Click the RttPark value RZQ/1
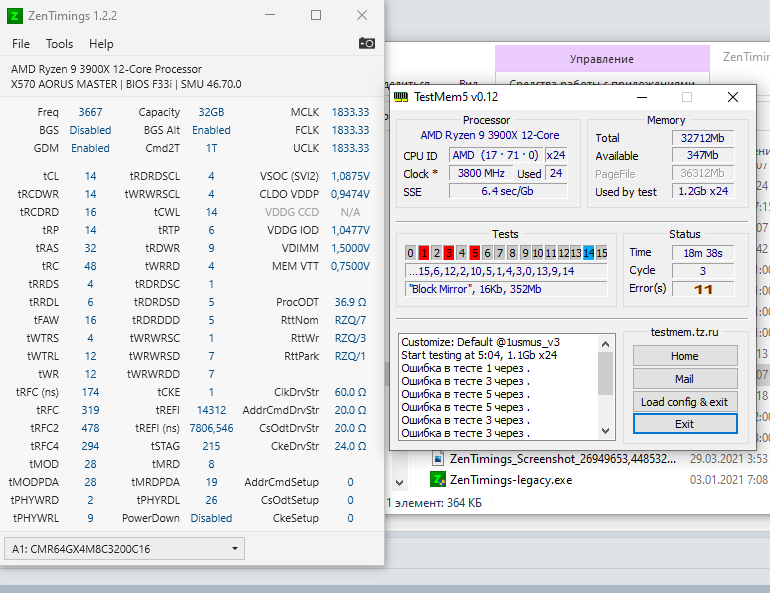 350,356
